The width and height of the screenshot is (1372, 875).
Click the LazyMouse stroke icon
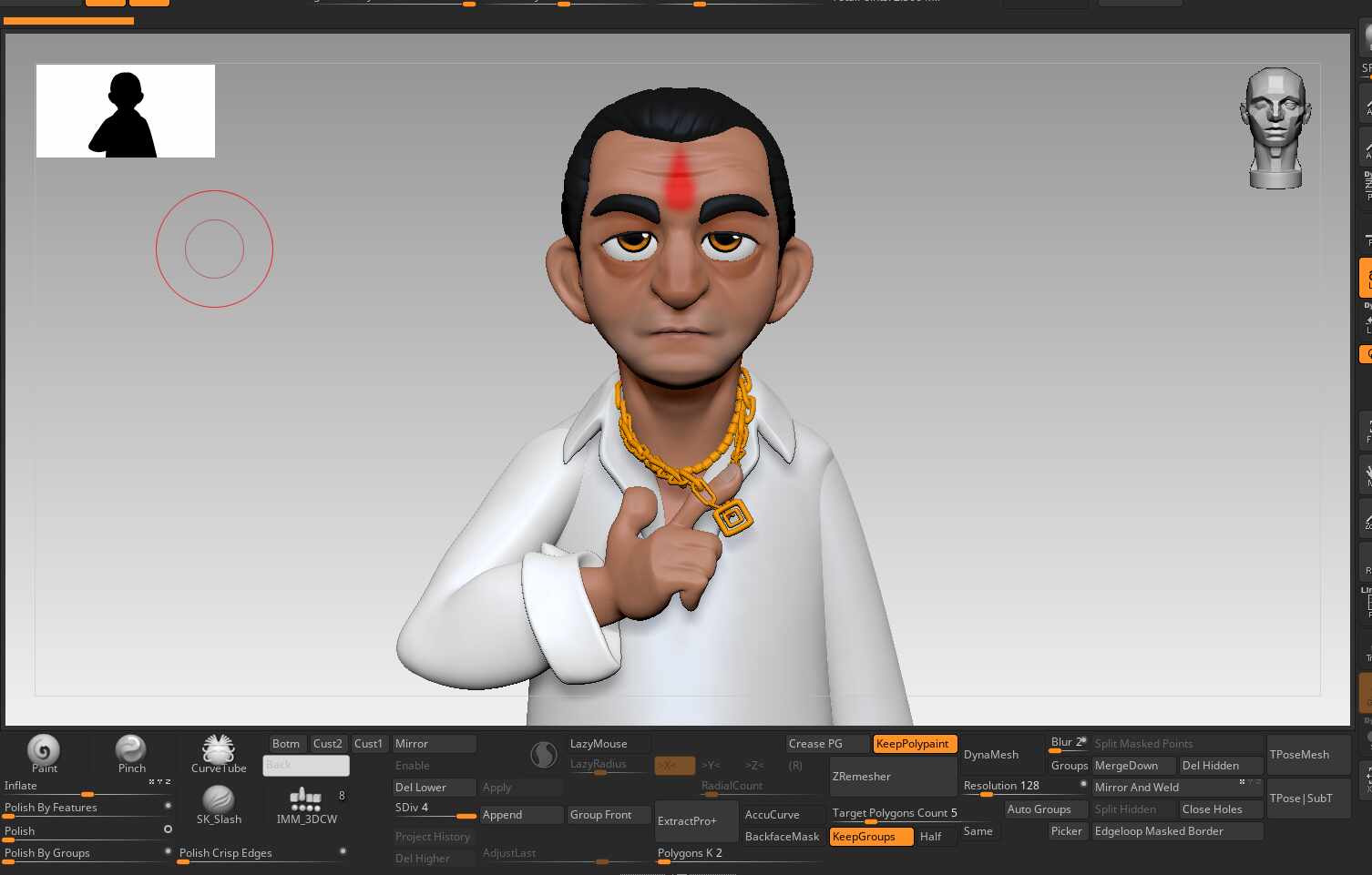click(544, 755)
